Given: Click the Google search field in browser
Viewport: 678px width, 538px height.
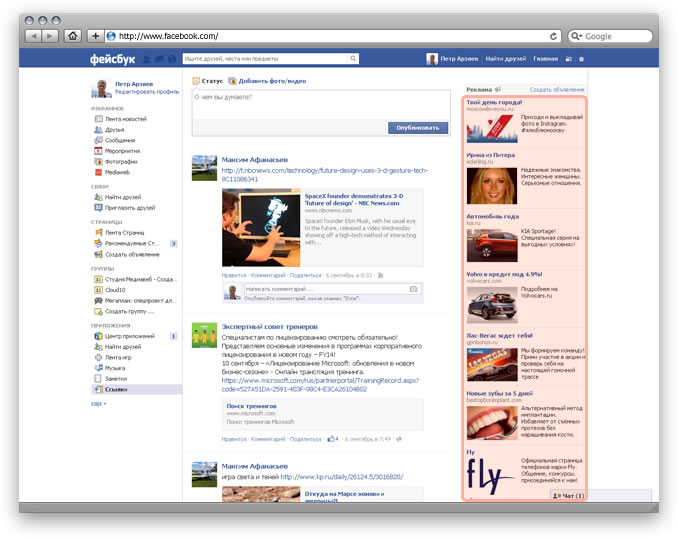Looking at the screenshot, I should 610,36.
